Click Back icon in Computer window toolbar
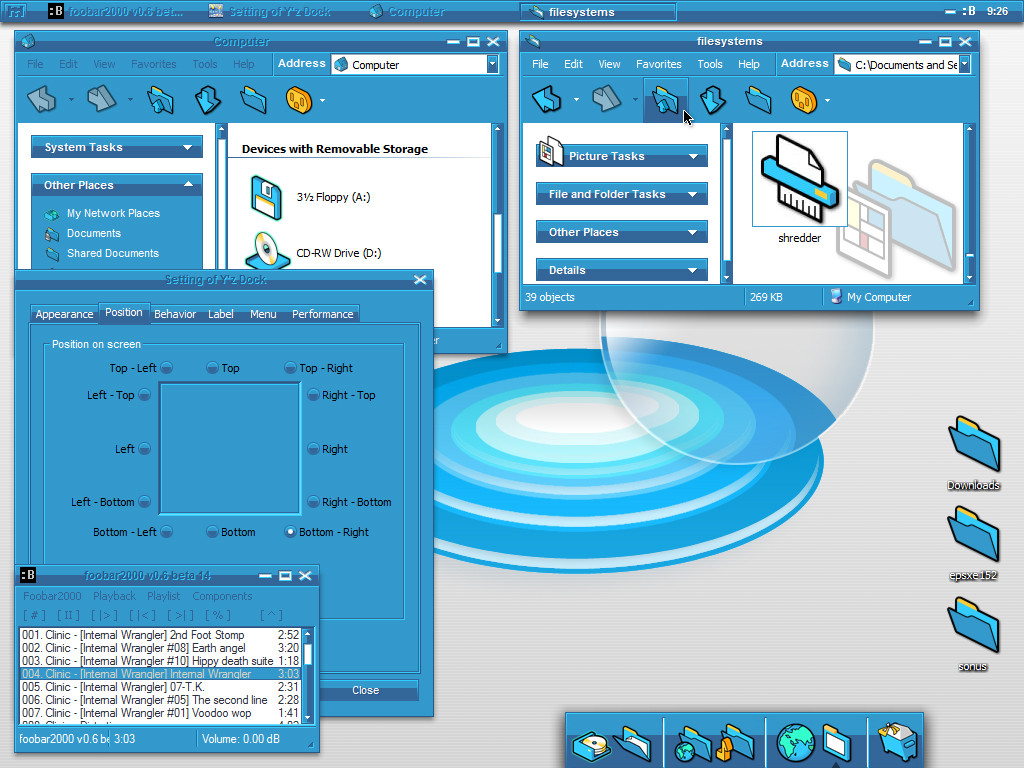This screenshot has width=1024, height=768. pyautogui.click(x=42, y=100)
